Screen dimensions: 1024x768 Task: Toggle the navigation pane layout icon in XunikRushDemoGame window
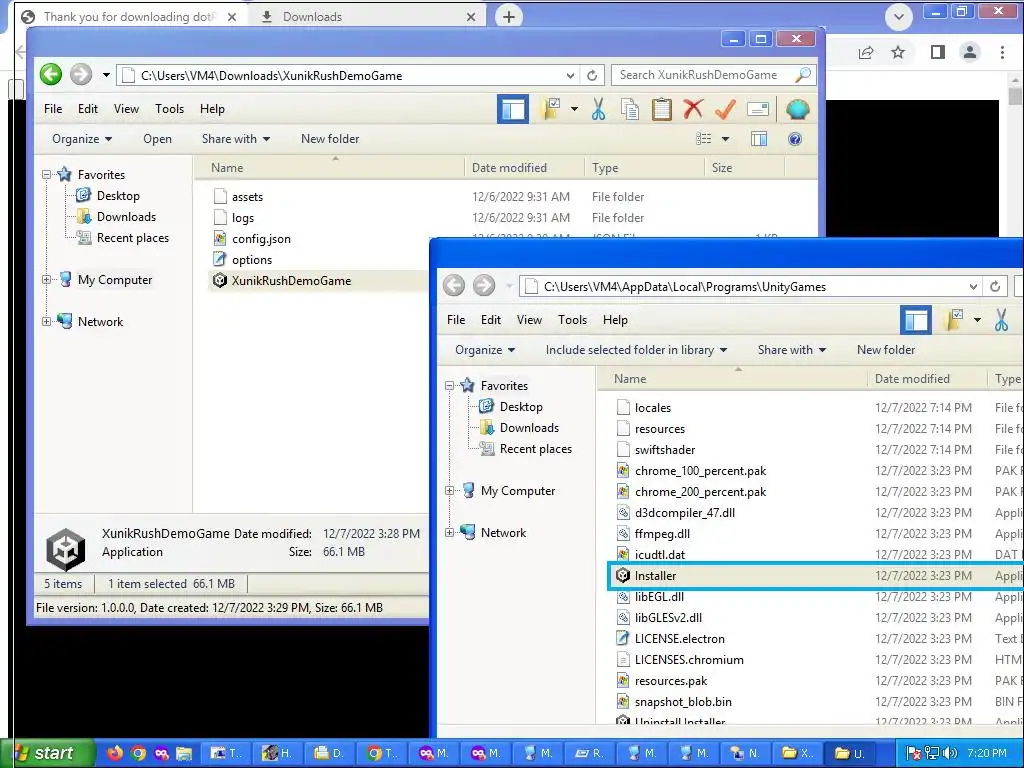coord(513,109)
